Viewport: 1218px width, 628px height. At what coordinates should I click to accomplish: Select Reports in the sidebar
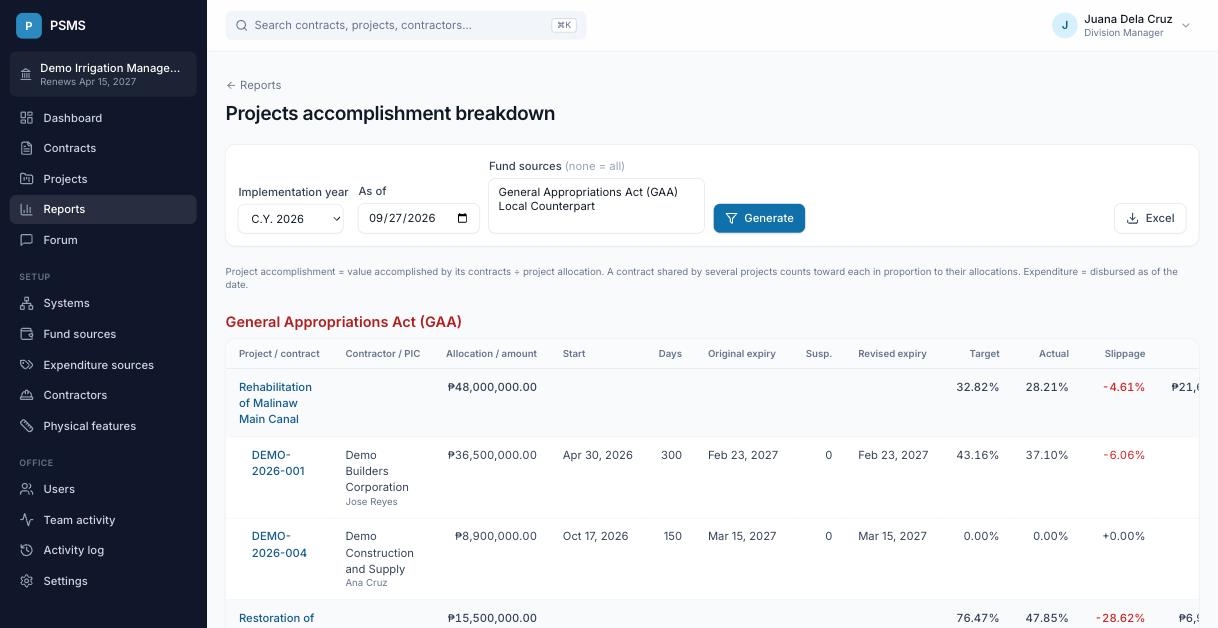point(103,209)
